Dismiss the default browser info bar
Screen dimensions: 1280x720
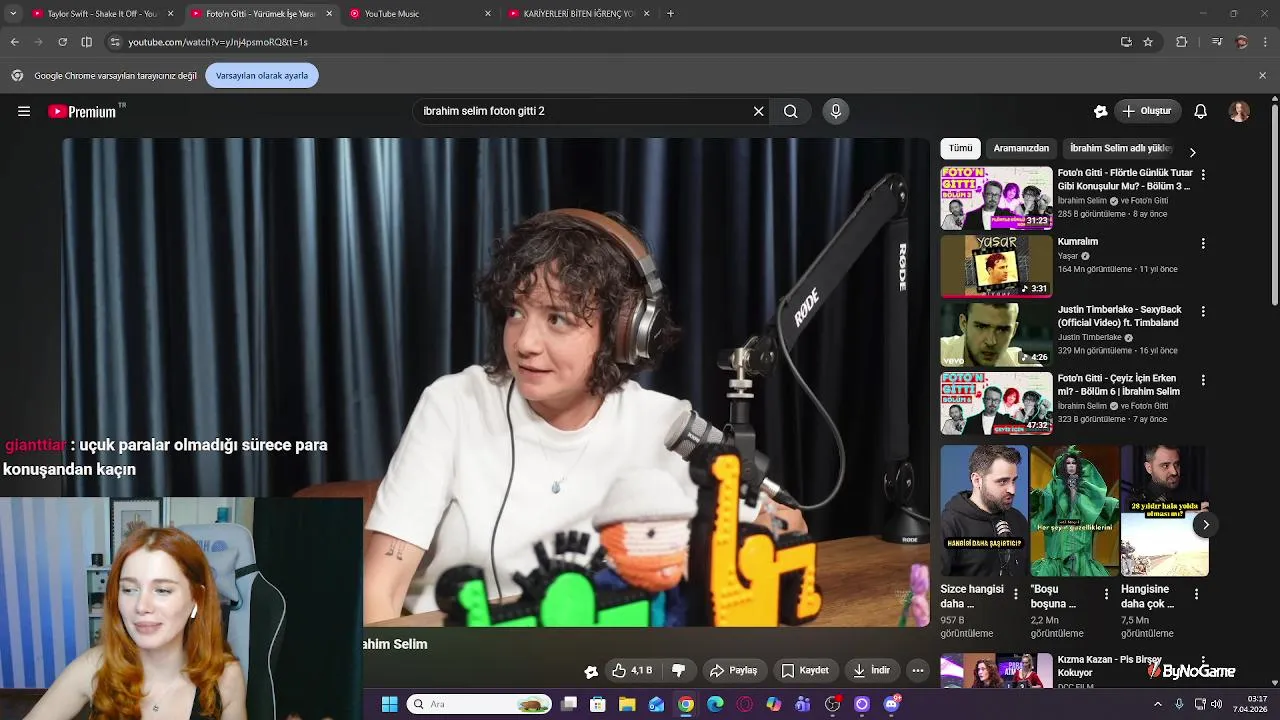point(1262,75)
